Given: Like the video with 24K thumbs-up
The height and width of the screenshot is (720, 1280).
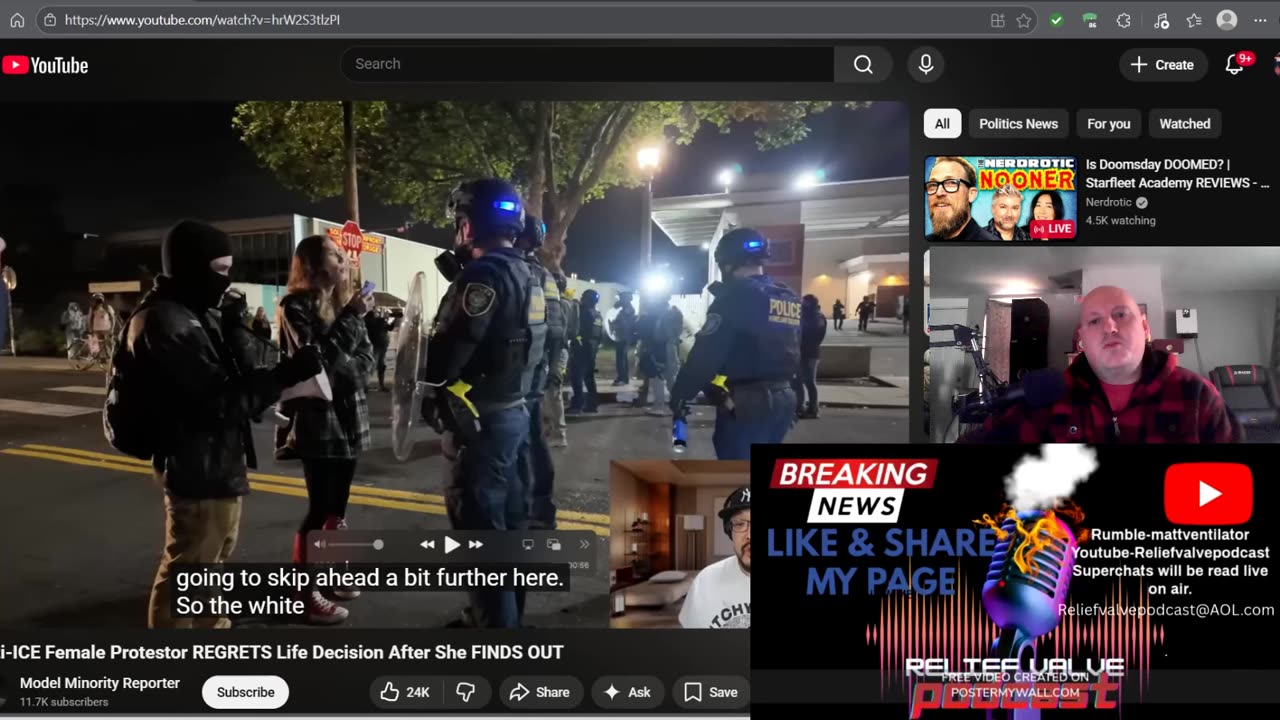Looking at the screenshot, I should (404, 692).
